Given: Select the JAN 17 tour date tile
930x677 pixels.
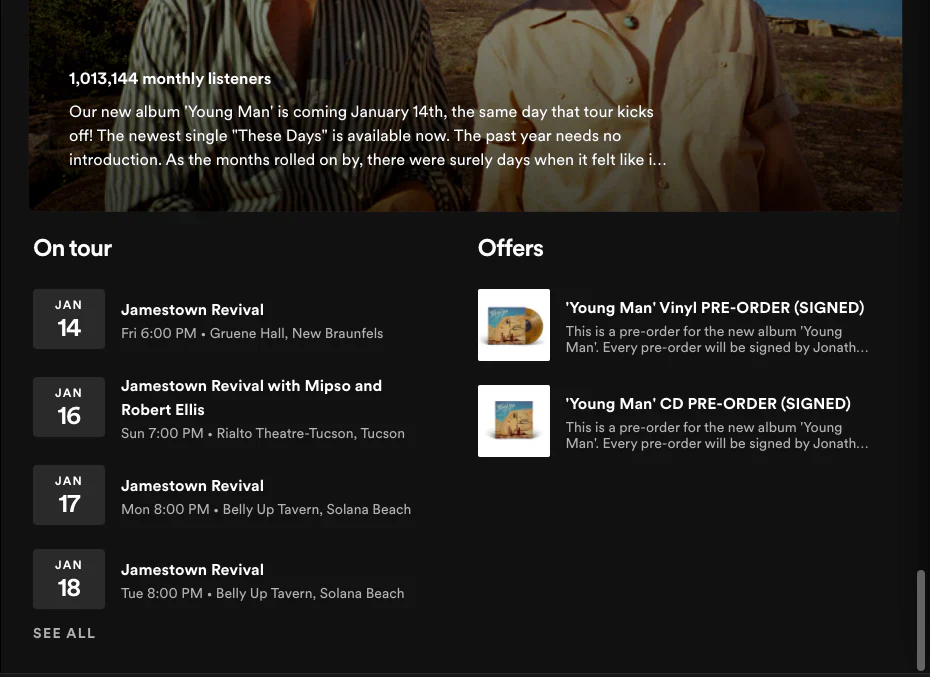Looking at the screenshot, I should tap(68, 494).
